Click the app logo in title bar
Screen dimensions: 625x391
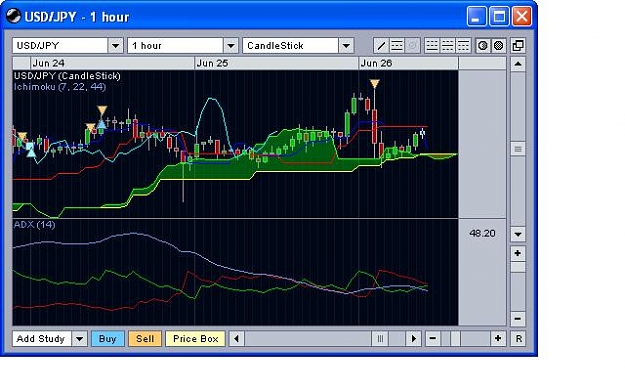click(x=14, y=16)
